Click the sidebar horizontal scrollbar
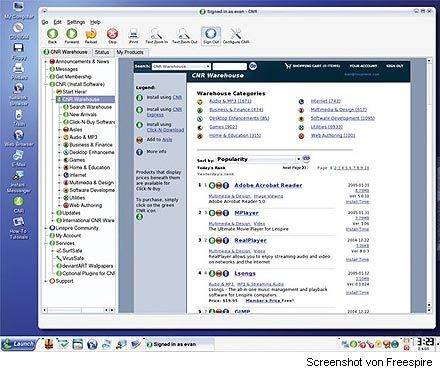The height and width of the screenshot is (370, 440). 78,310
